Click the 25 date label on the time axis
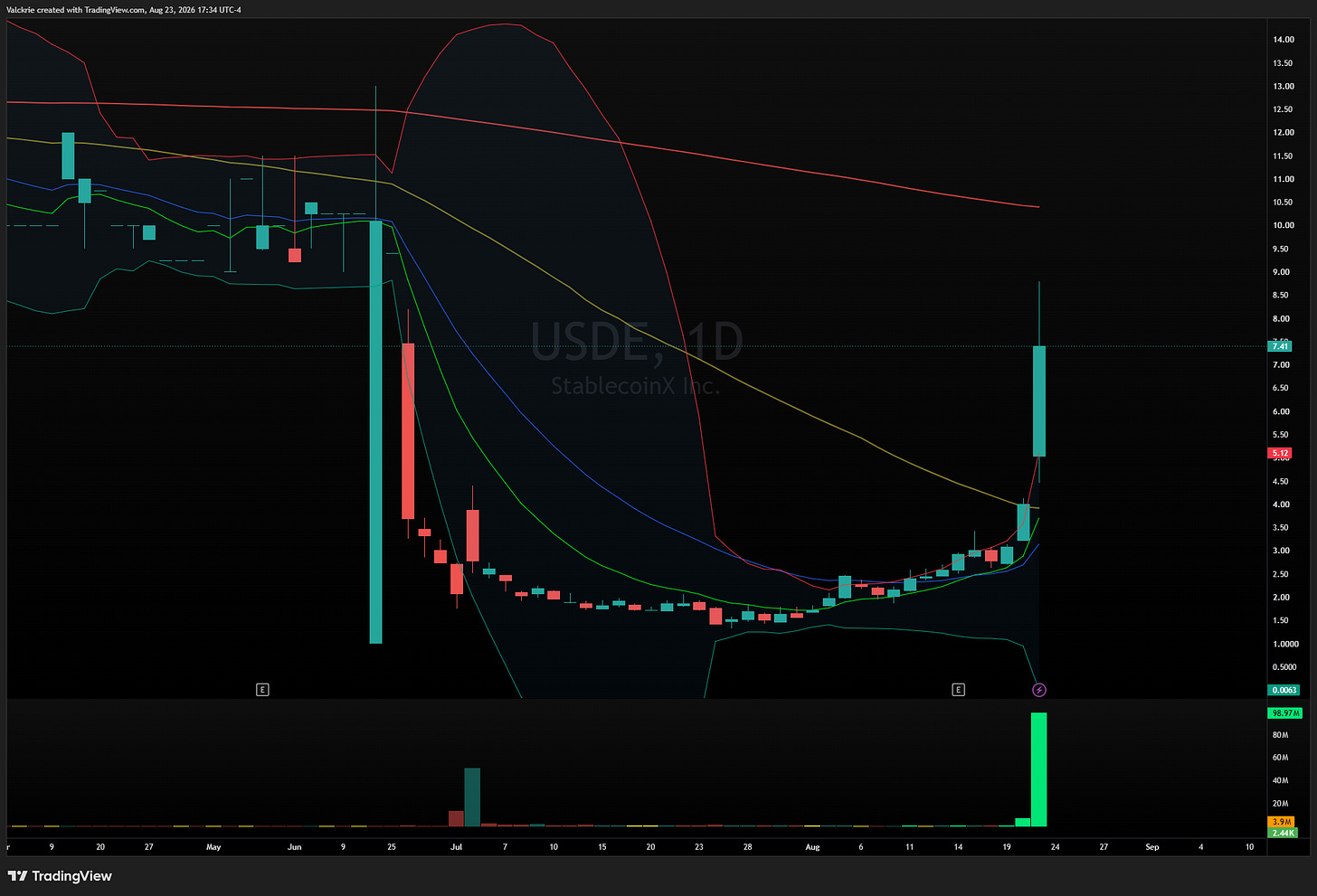 coord(392,847)
